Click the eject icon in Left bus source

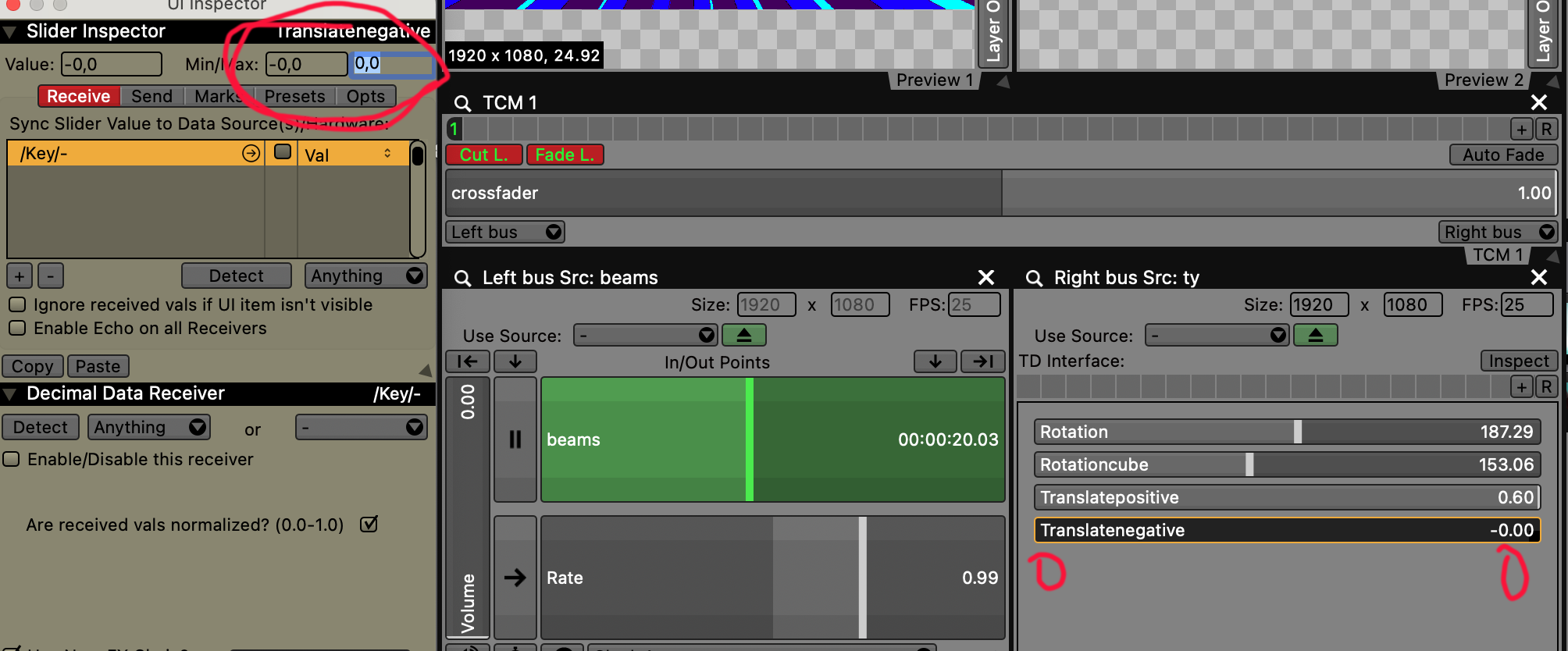[743, 335]
